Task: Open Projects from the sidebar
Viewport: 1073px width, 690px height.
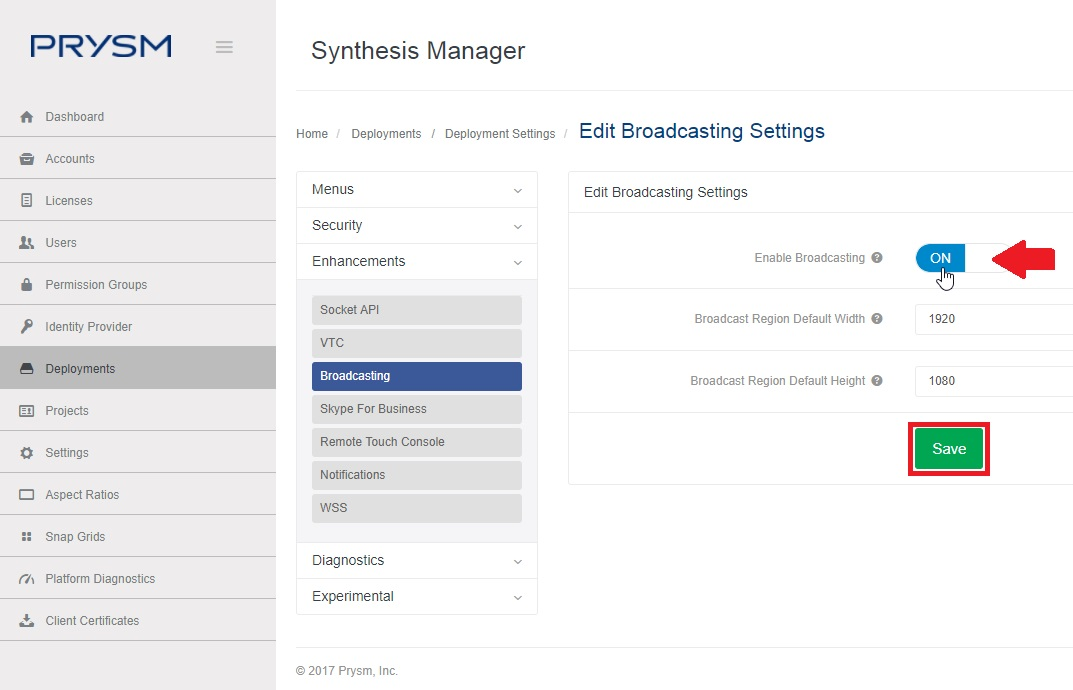Action: 138,410
